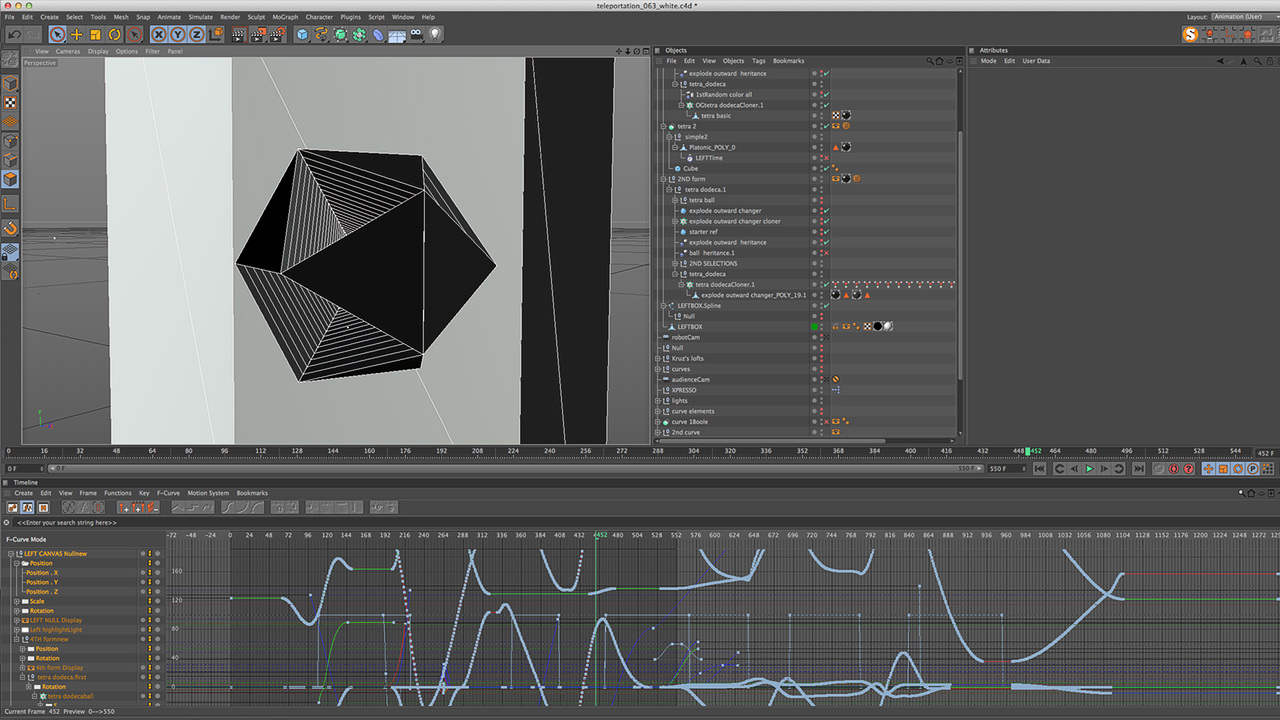Click the Coordinate System cube icon
Viewport: 1280px width, 720px height.
(x=214, y=34)
